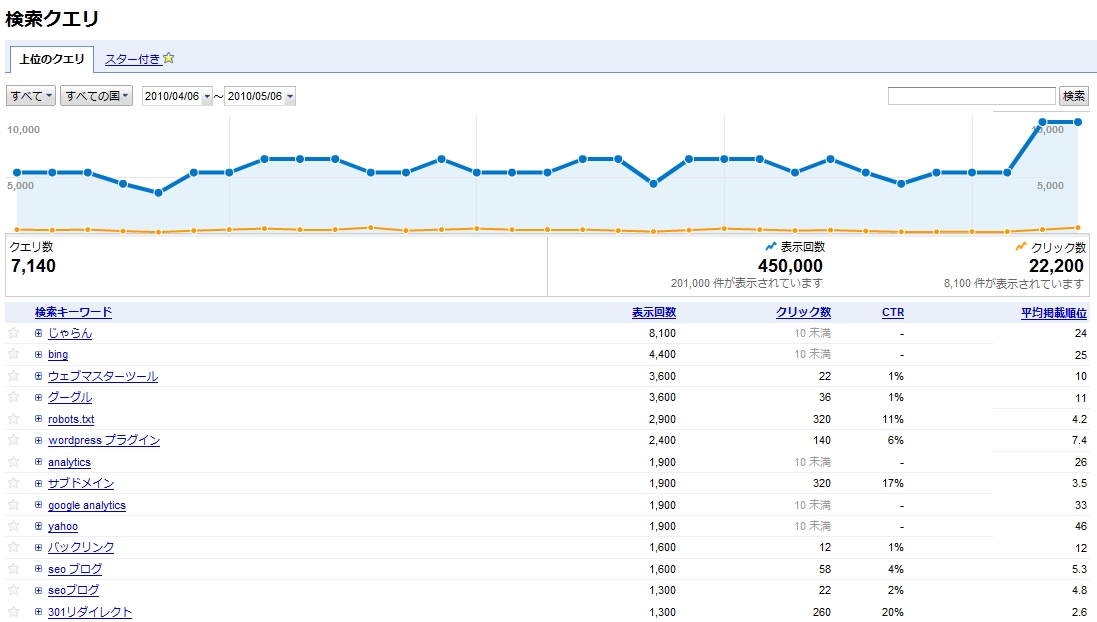Star the analytics query row
Screen dimensions: 1097x622
click(x=13, y=462)
